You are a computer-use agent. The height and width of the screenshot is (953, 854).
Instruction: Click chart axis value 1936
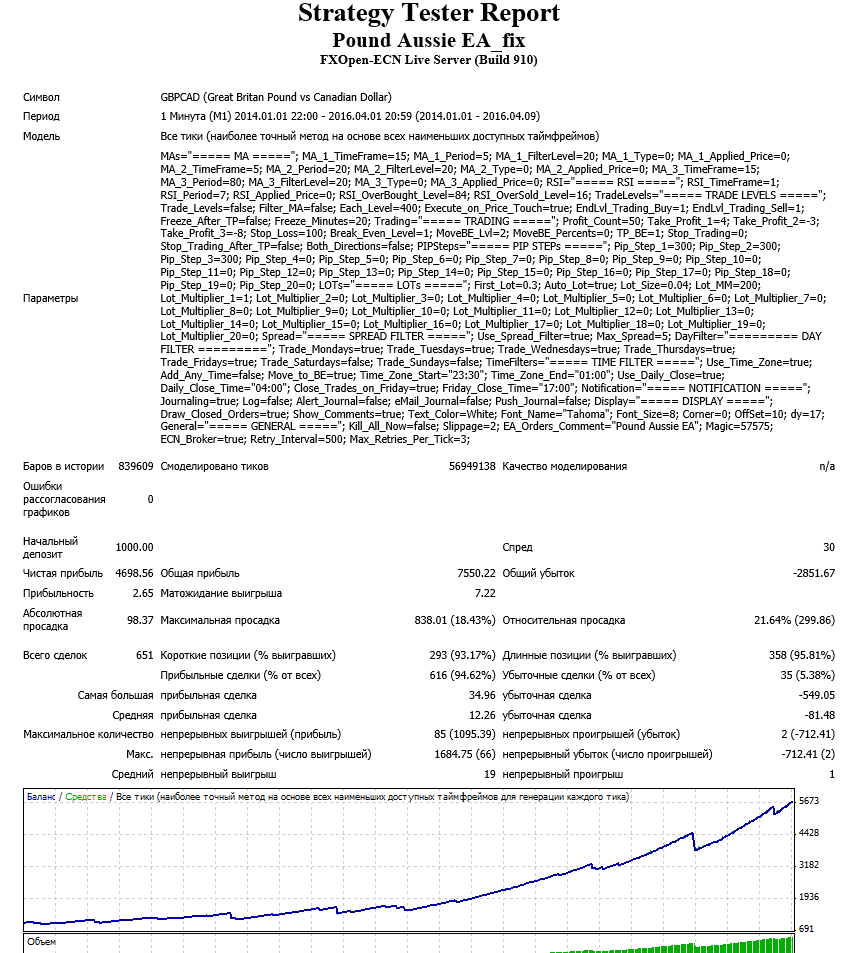point(808,897)
